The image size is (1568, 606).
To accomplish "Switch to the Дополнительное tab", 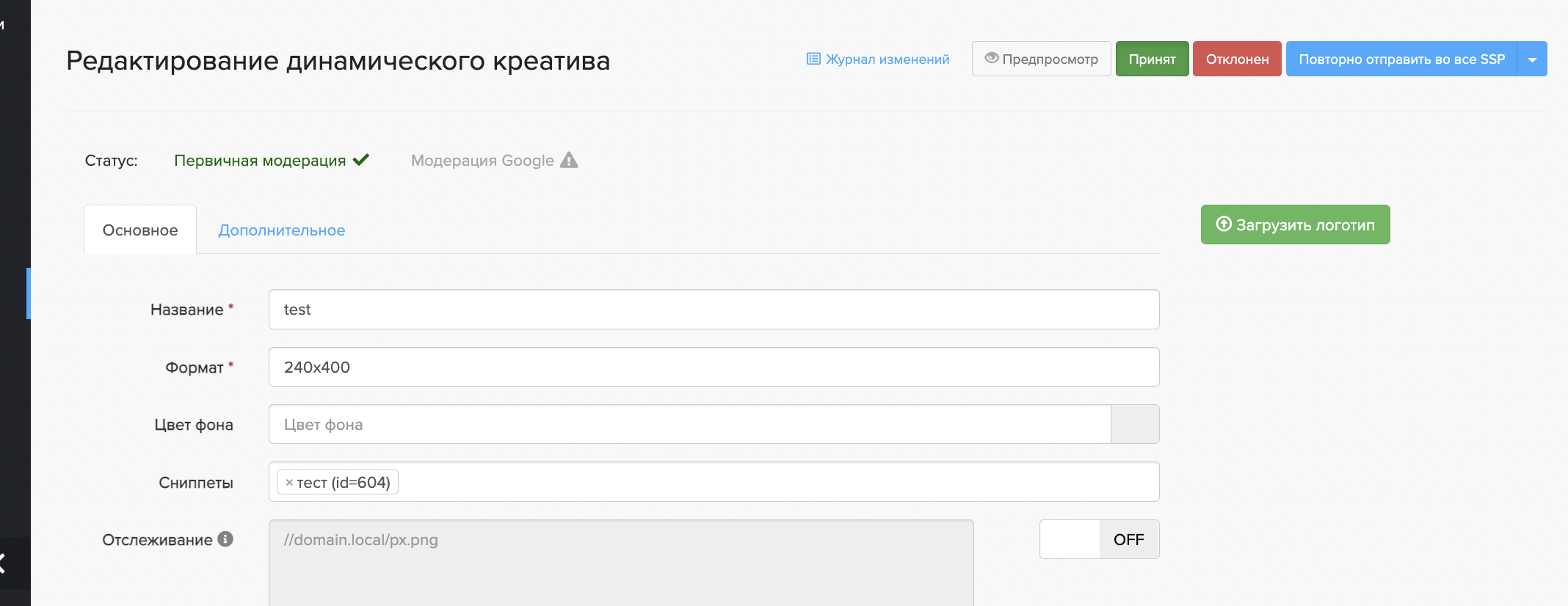I will coord(281,230).
